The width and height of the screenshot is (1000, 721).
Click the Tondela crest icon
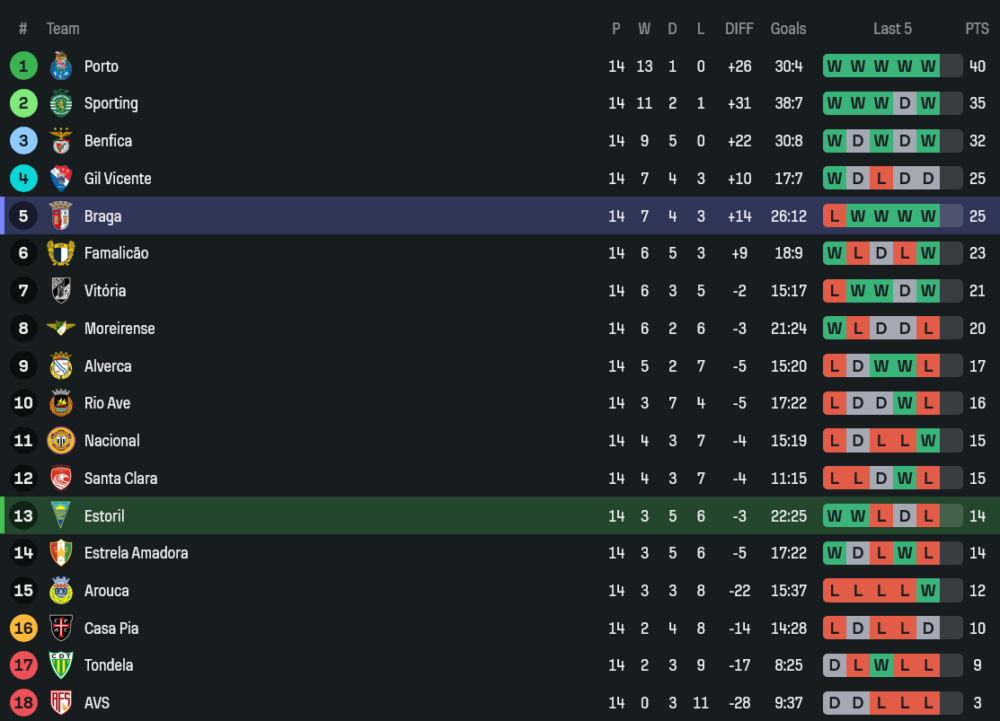pyautogui.click(x=61, y=665)
